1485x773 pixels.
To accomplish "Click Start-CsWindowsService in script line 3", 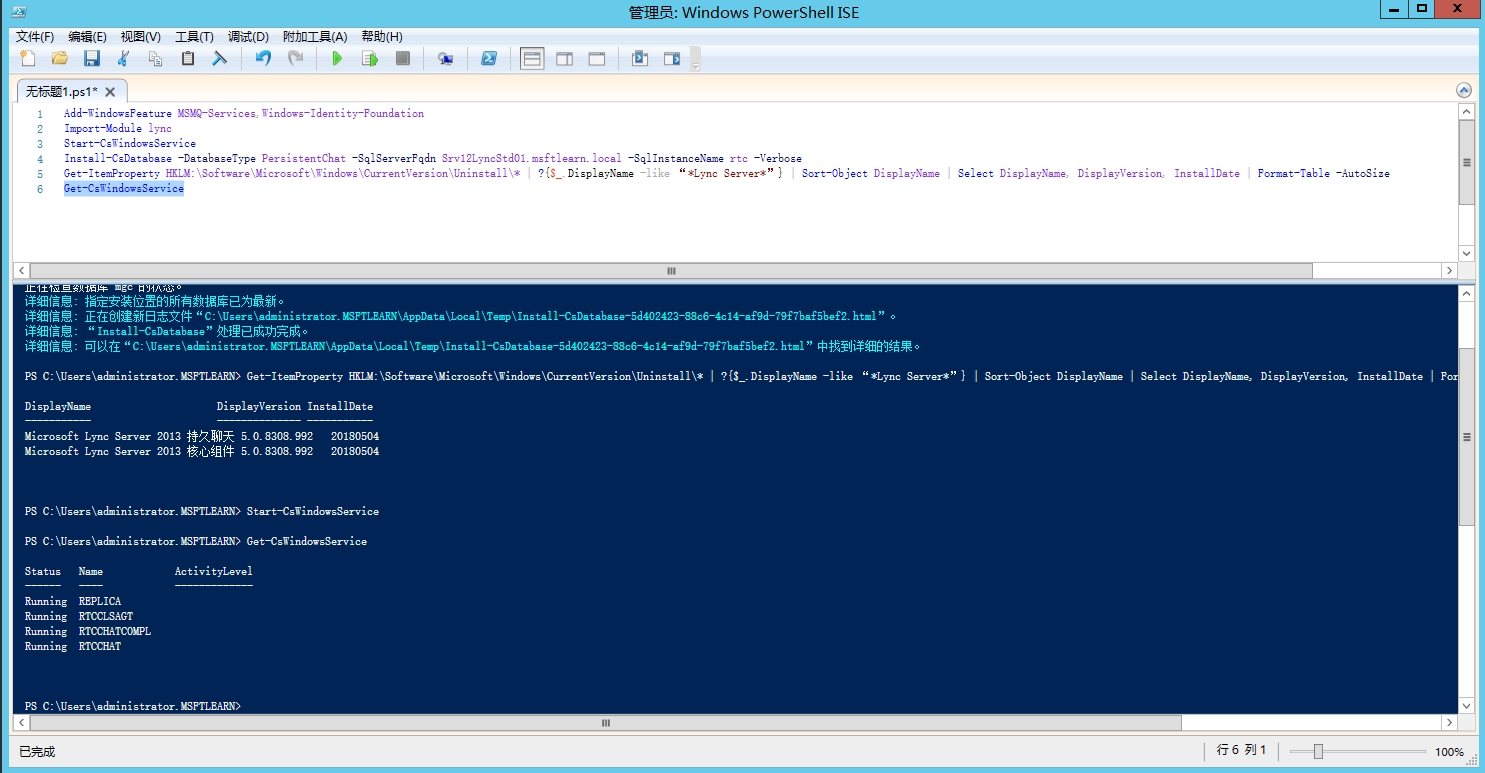I will tap(130, 144).
